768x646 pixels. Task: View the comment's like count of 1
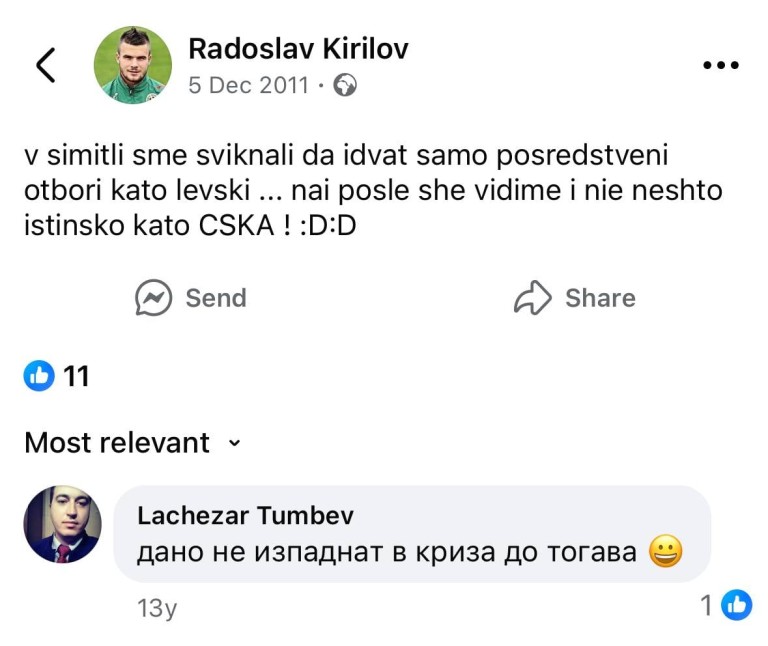[707, 605]
